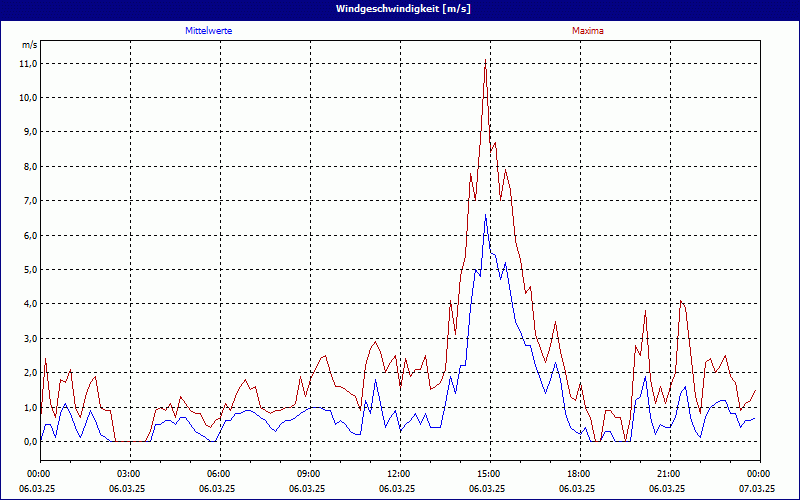Click the 11,0 y-axis tick label
The width and height of the screenshot is (800, 500).
tap(28, 63)
